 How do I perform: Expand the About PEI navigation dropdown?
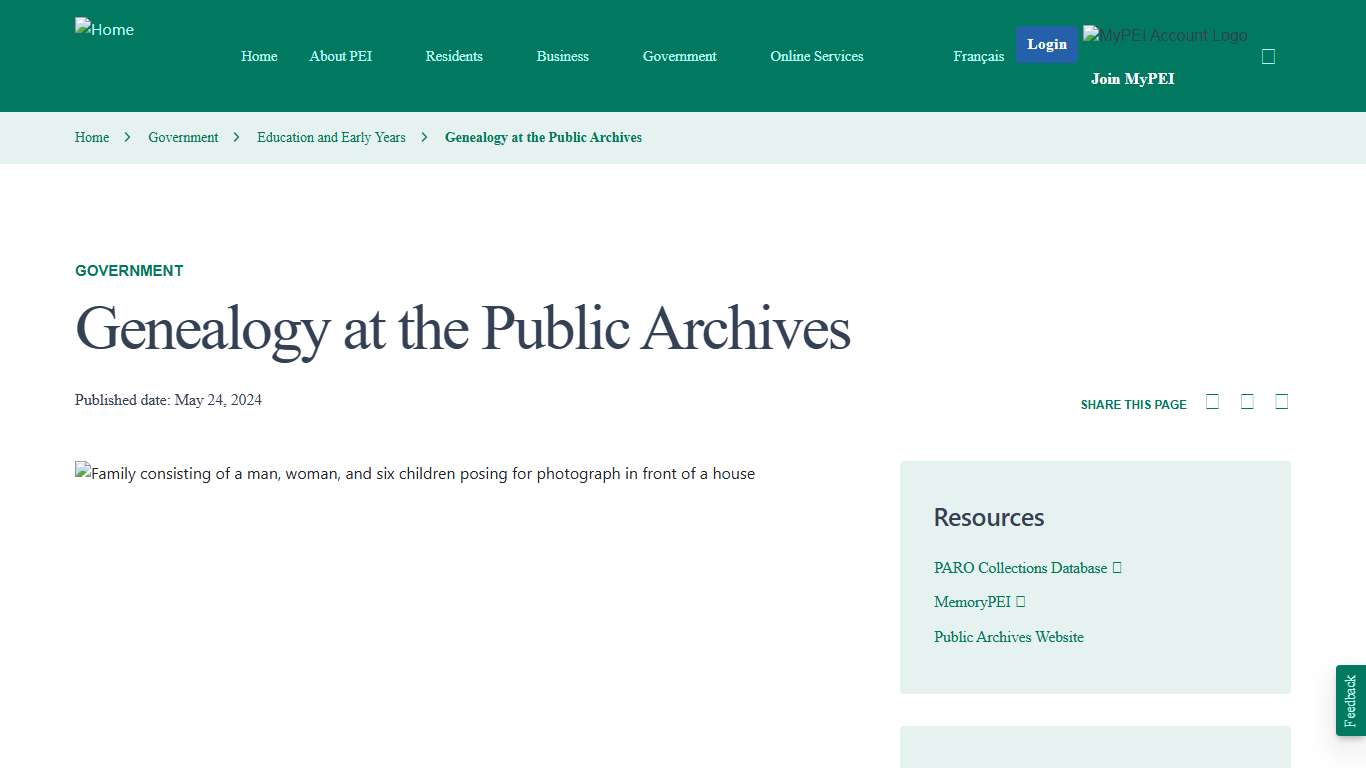click(341, 56)
